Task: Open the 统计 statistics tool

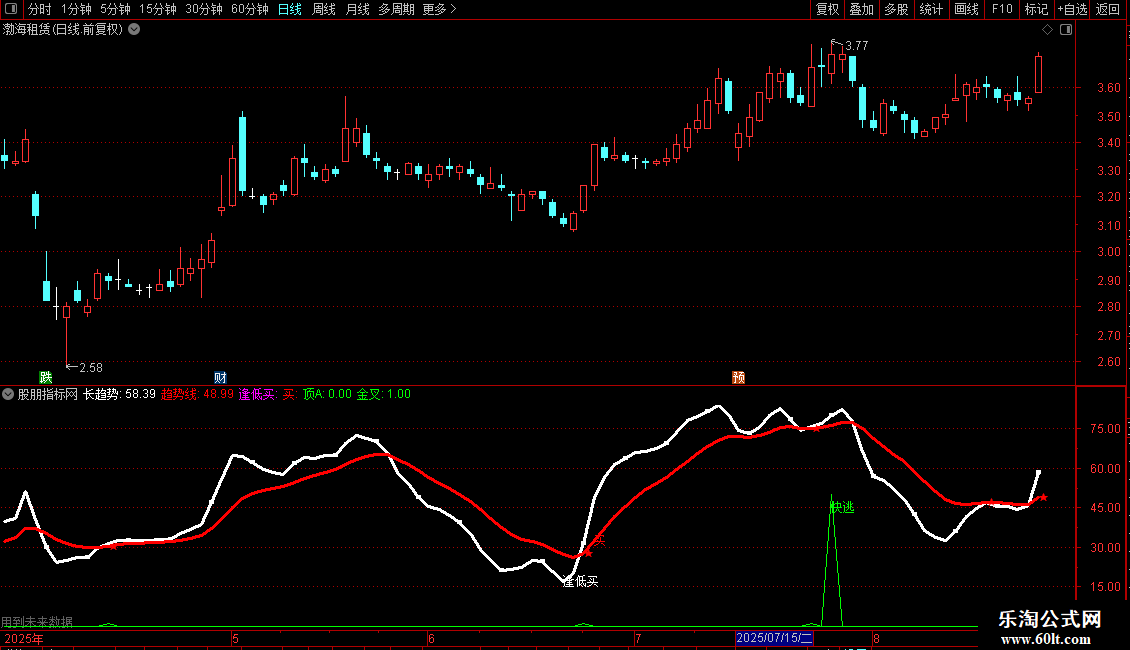Action: pyautogui.click(x=931, y=9)
